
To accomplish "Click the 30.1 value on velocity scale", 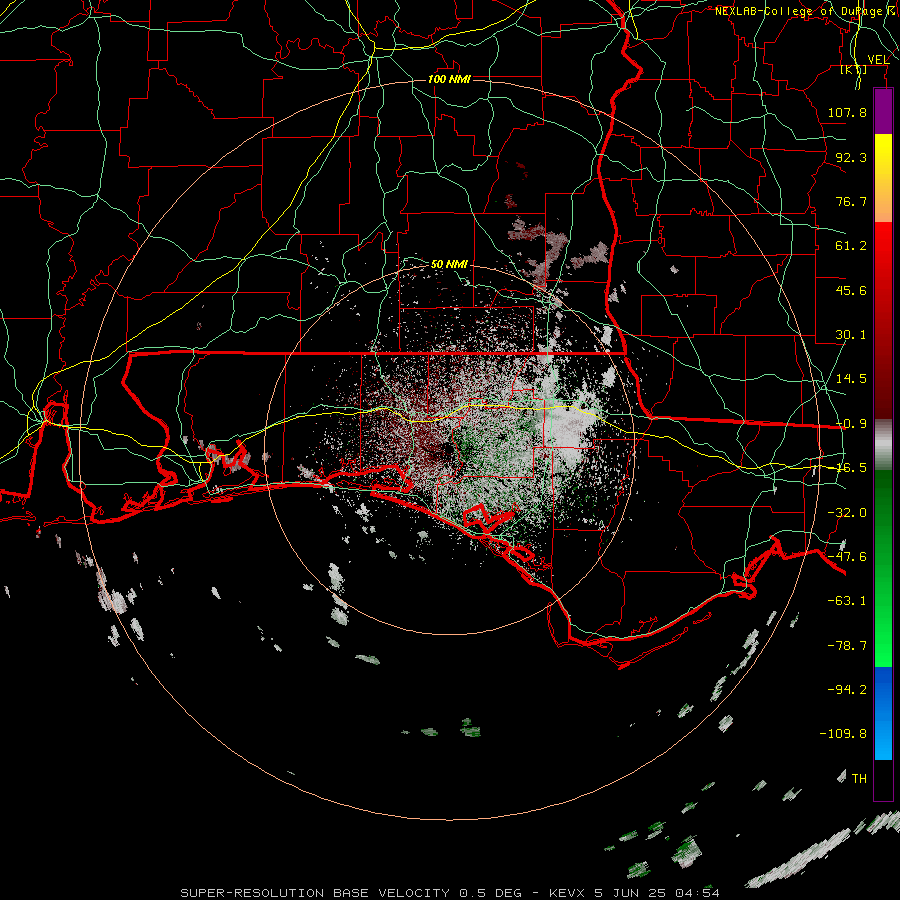I will coord(851,335).
